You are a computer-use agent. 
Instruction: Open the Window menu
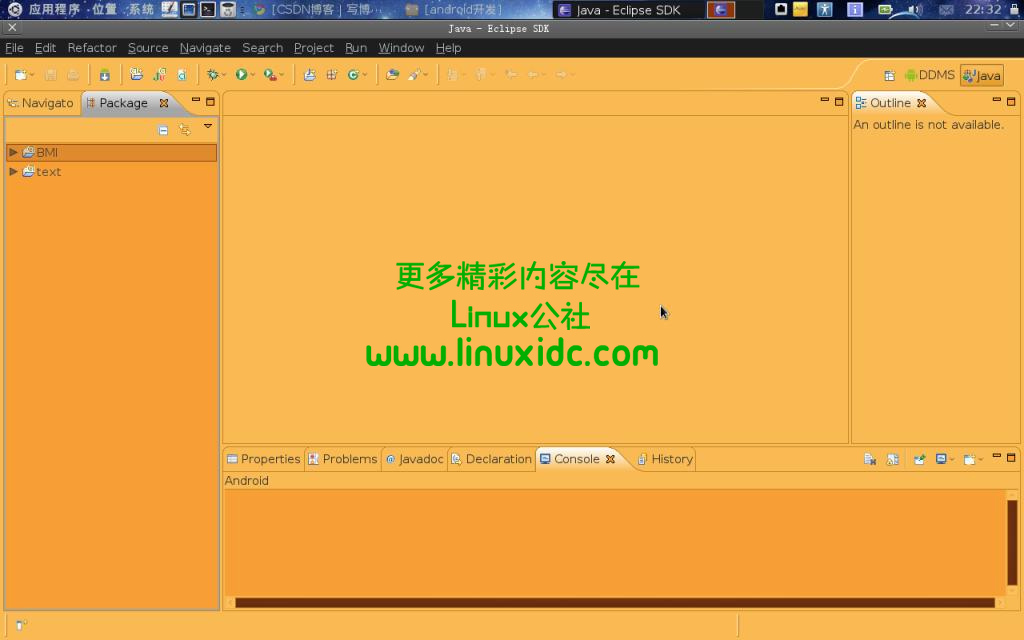401,47
